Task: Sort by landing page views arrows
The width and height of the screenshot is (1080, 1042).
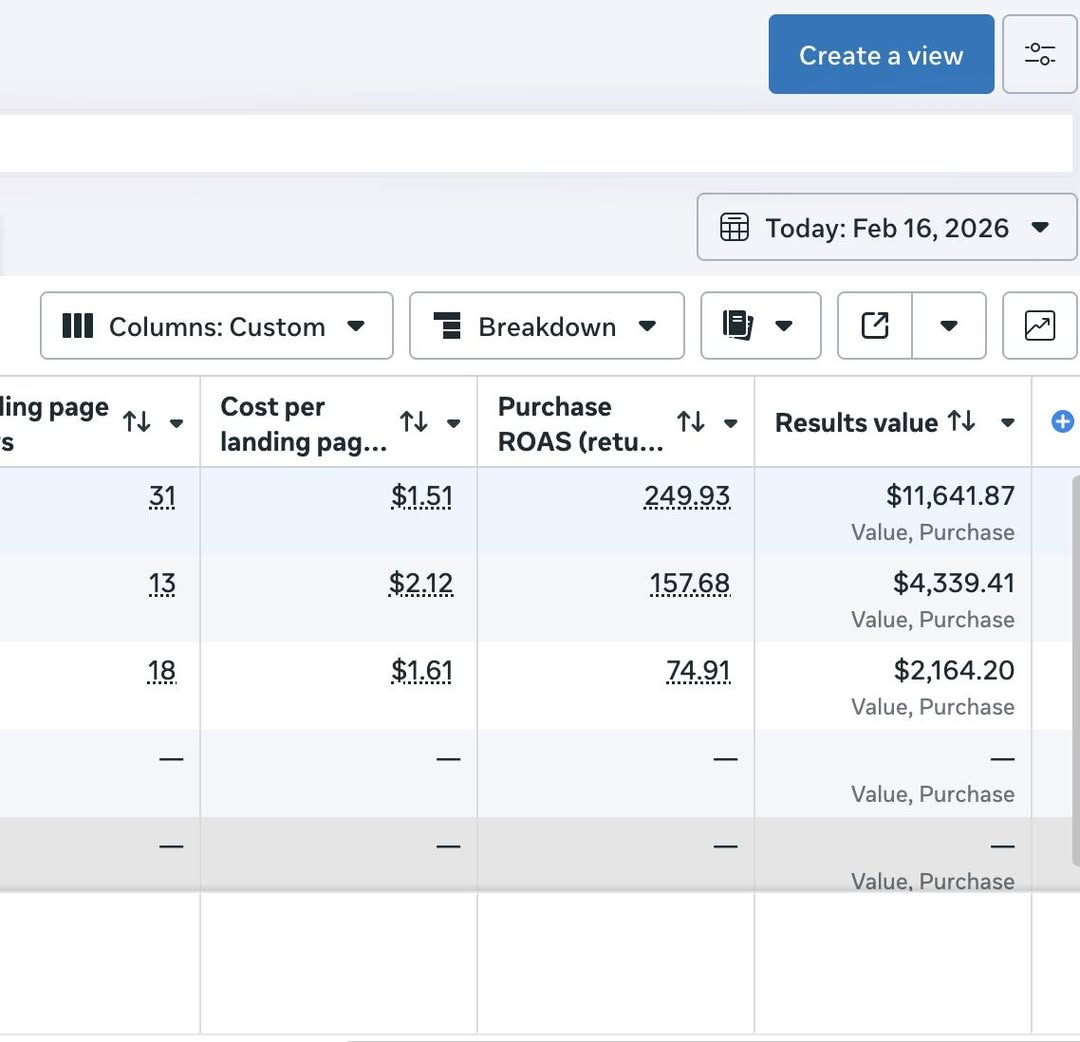Action: [x=137, y=422]
